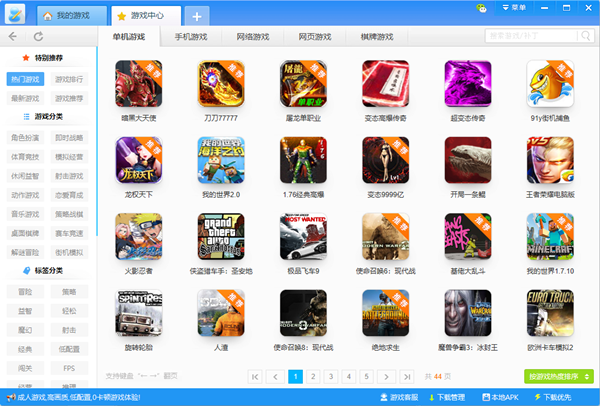This screenshot has width=600, height=406.
Task: Switch to the 游戏中心 tab
Action: click(x=146, y=16)
